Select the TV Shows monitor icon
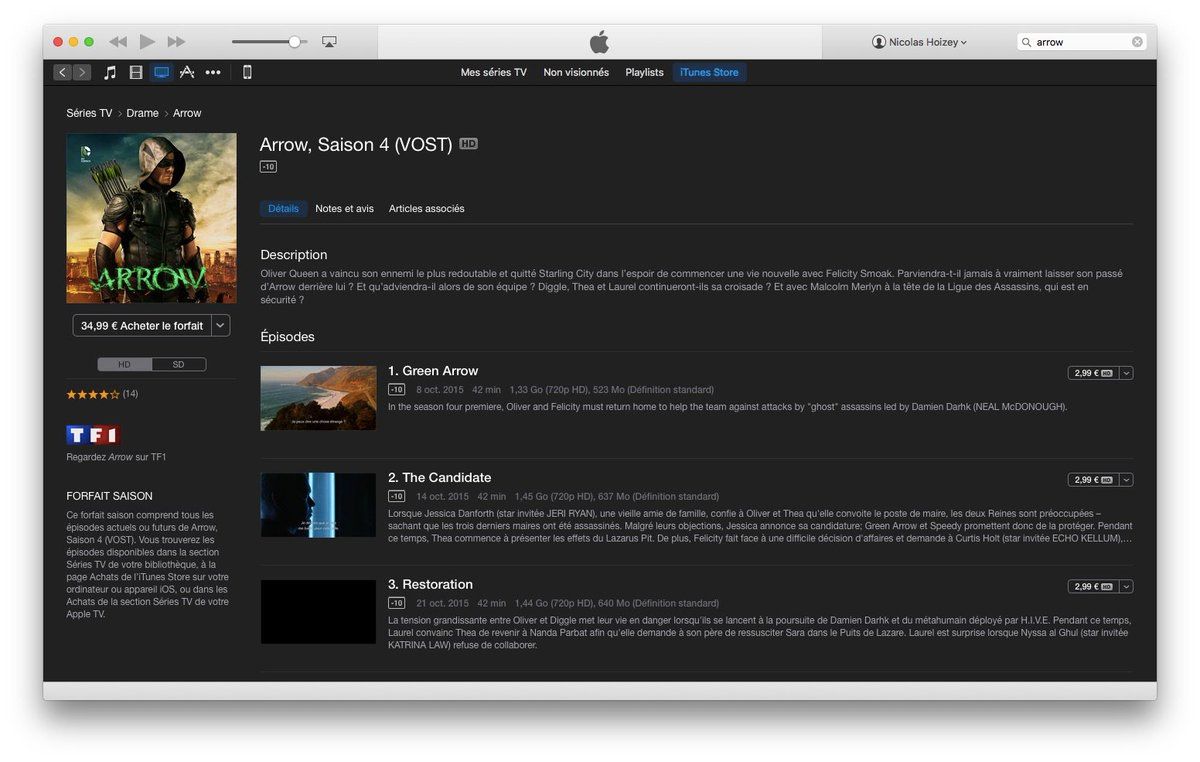The width and height of the screenshot is (1200, 762). tap(161, 72)
